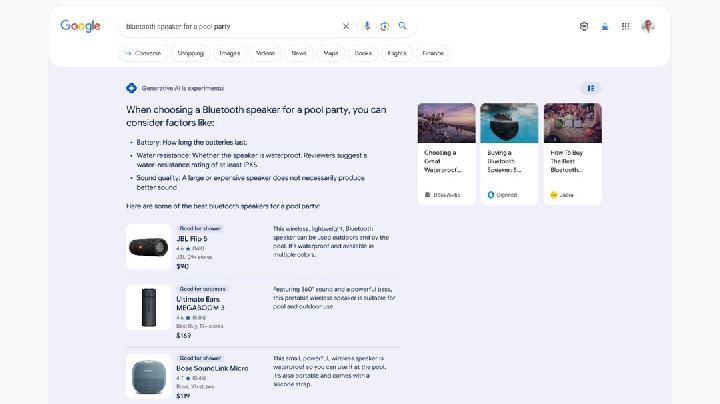The image size is (720, 404).
Task: Click the Generative AI sparkle icon
Action: tap(131, 88)
